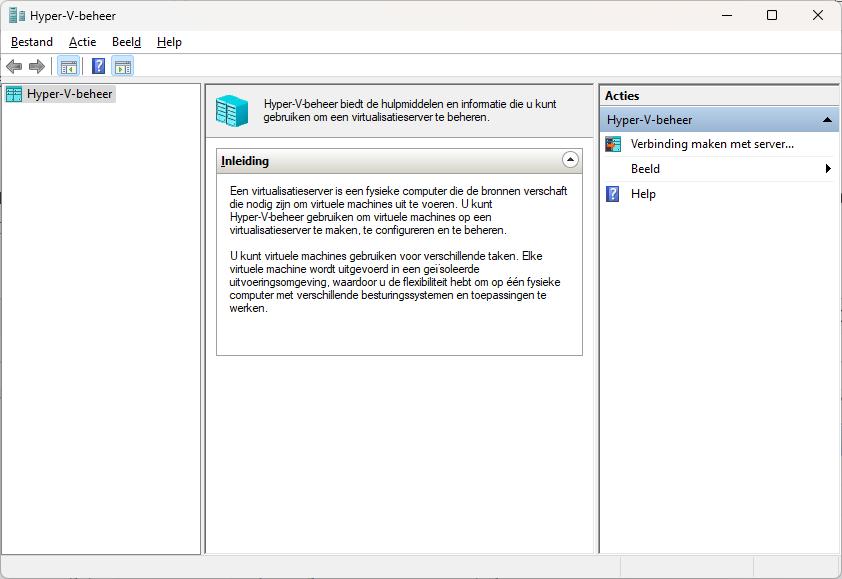Click the Help icon in the Acties pane
The height and width of the screenshot is (579, 842).
click(x=612, y=194)
